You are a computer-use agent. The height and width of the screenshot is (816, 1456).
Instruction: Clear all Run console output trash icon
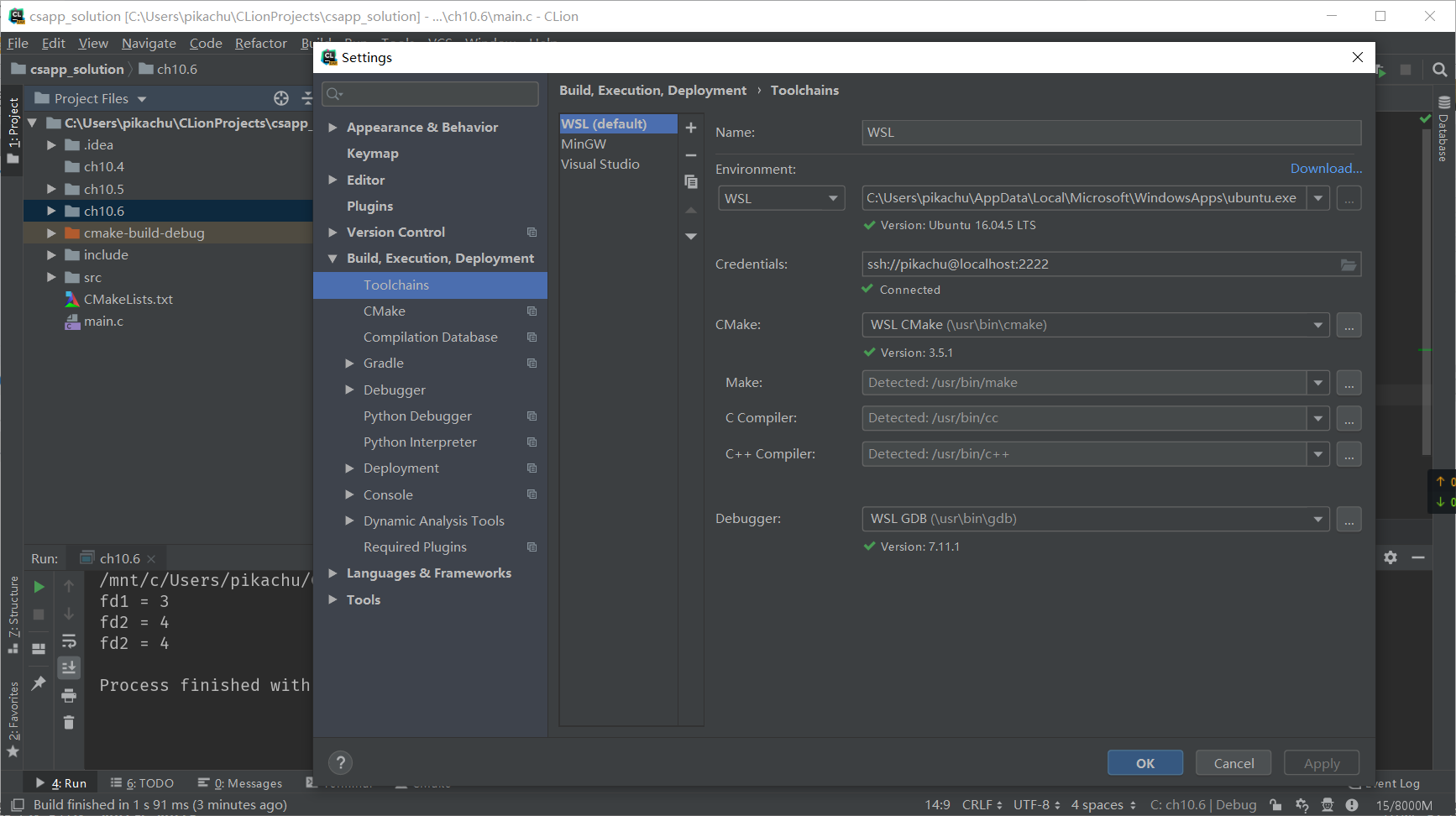click(69, 723)
